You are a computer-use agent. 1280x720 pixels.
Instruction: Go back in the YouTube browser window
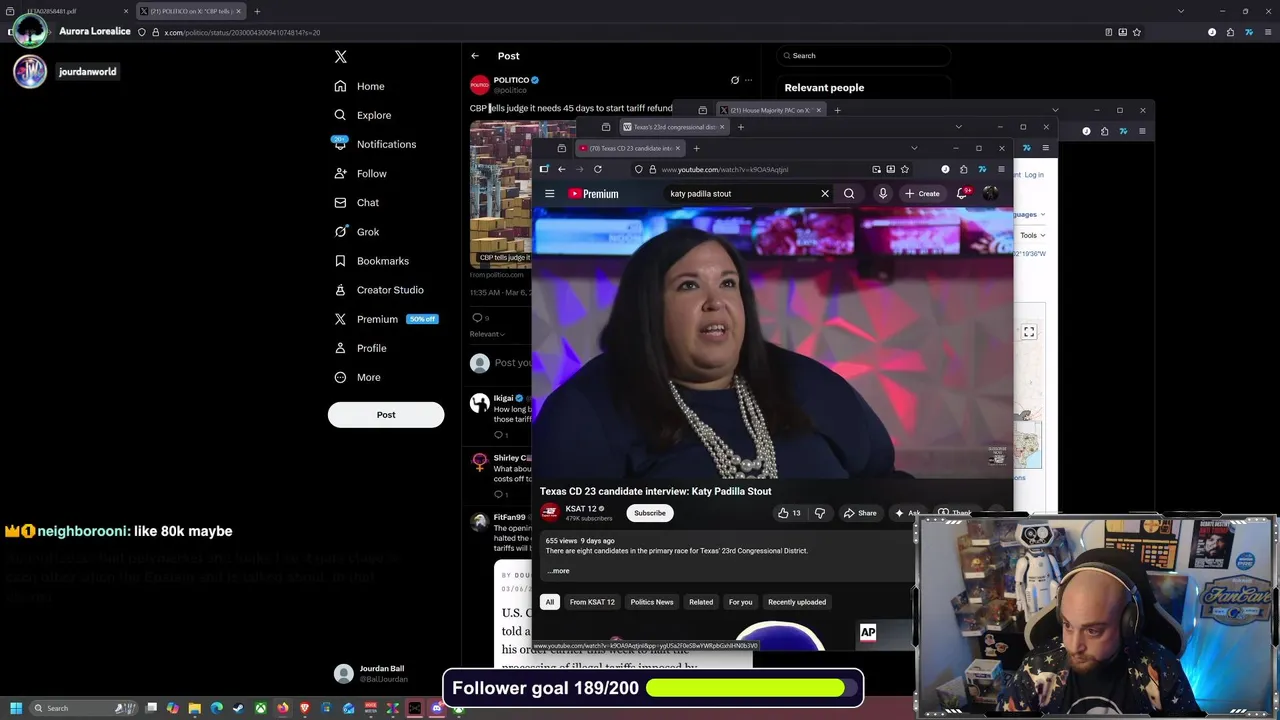pos(561,169)
